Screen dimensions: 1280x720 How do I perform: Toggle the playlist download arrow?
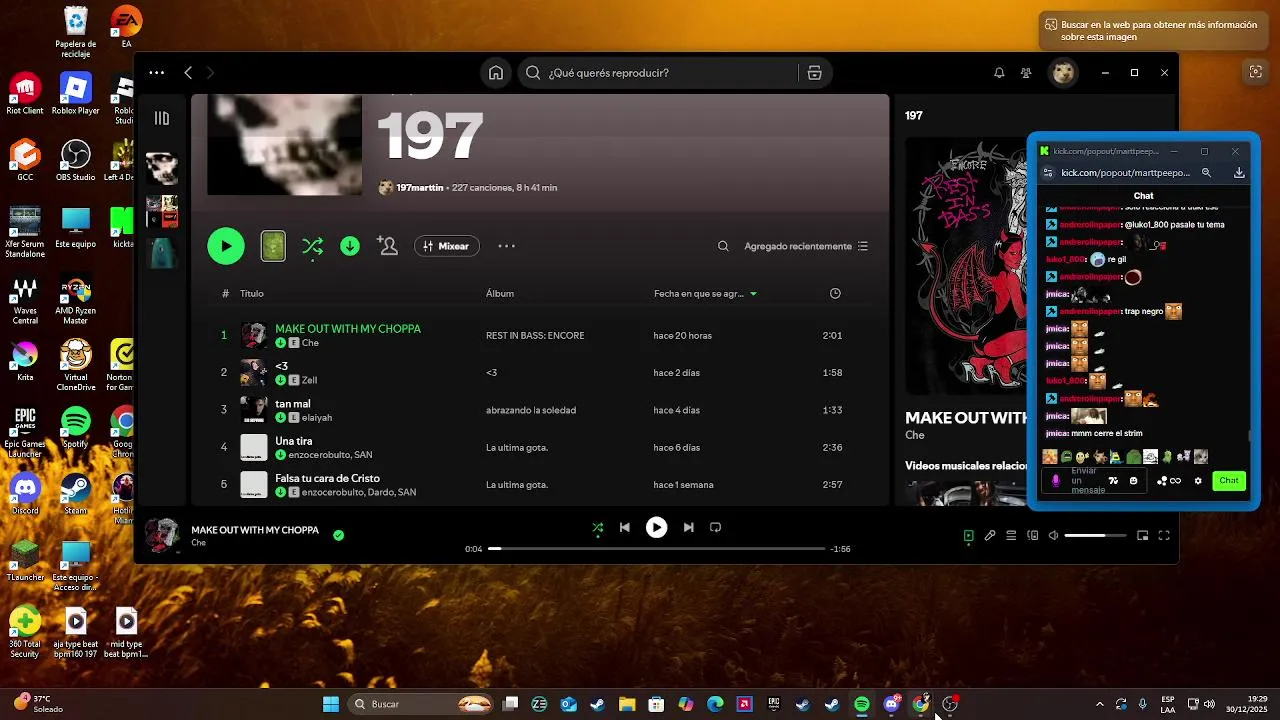[350, 246]
